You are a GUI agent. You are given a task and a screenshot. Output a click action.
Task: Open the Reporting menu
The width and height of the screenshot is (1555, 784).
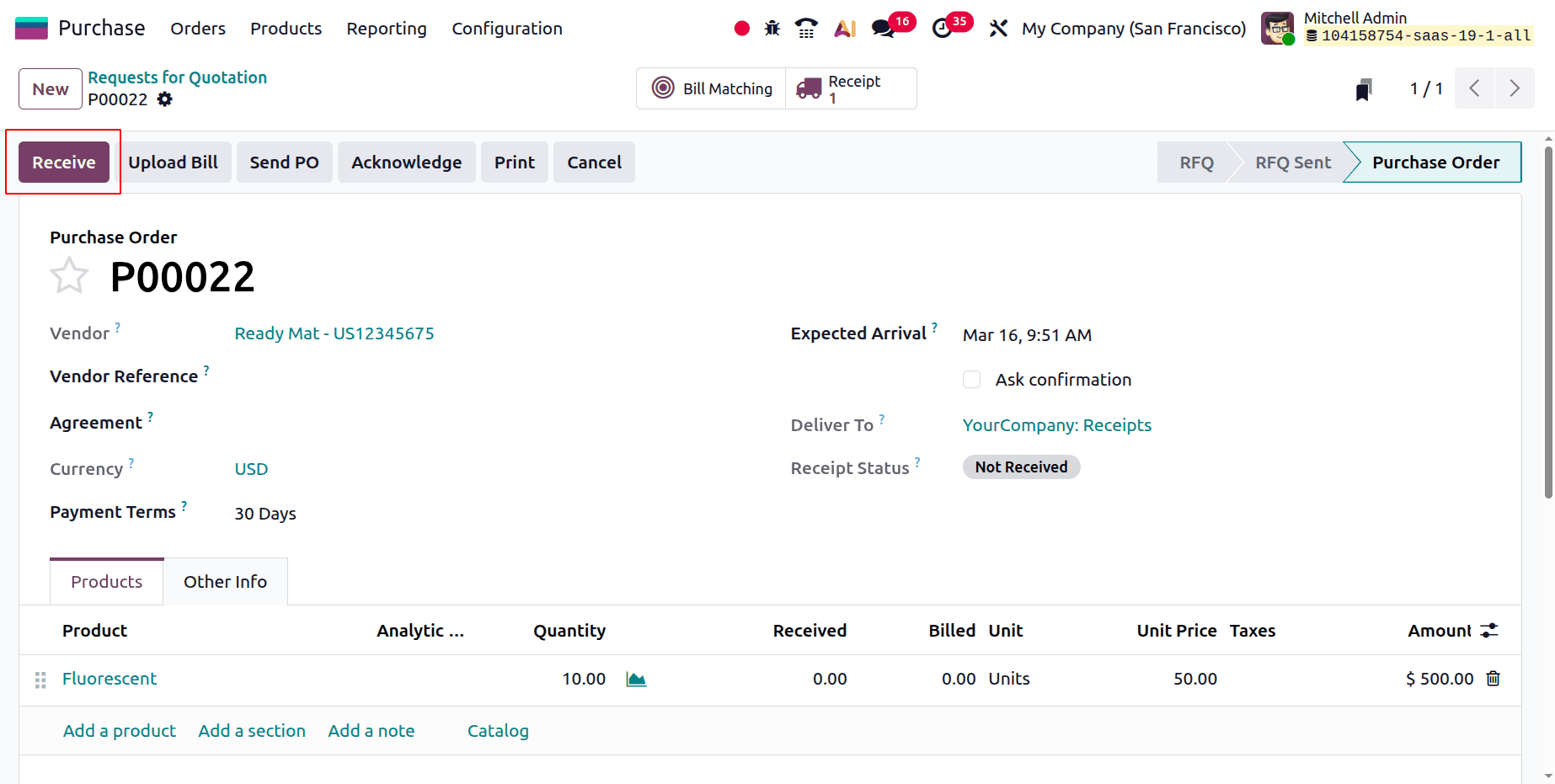coord(386,28)
